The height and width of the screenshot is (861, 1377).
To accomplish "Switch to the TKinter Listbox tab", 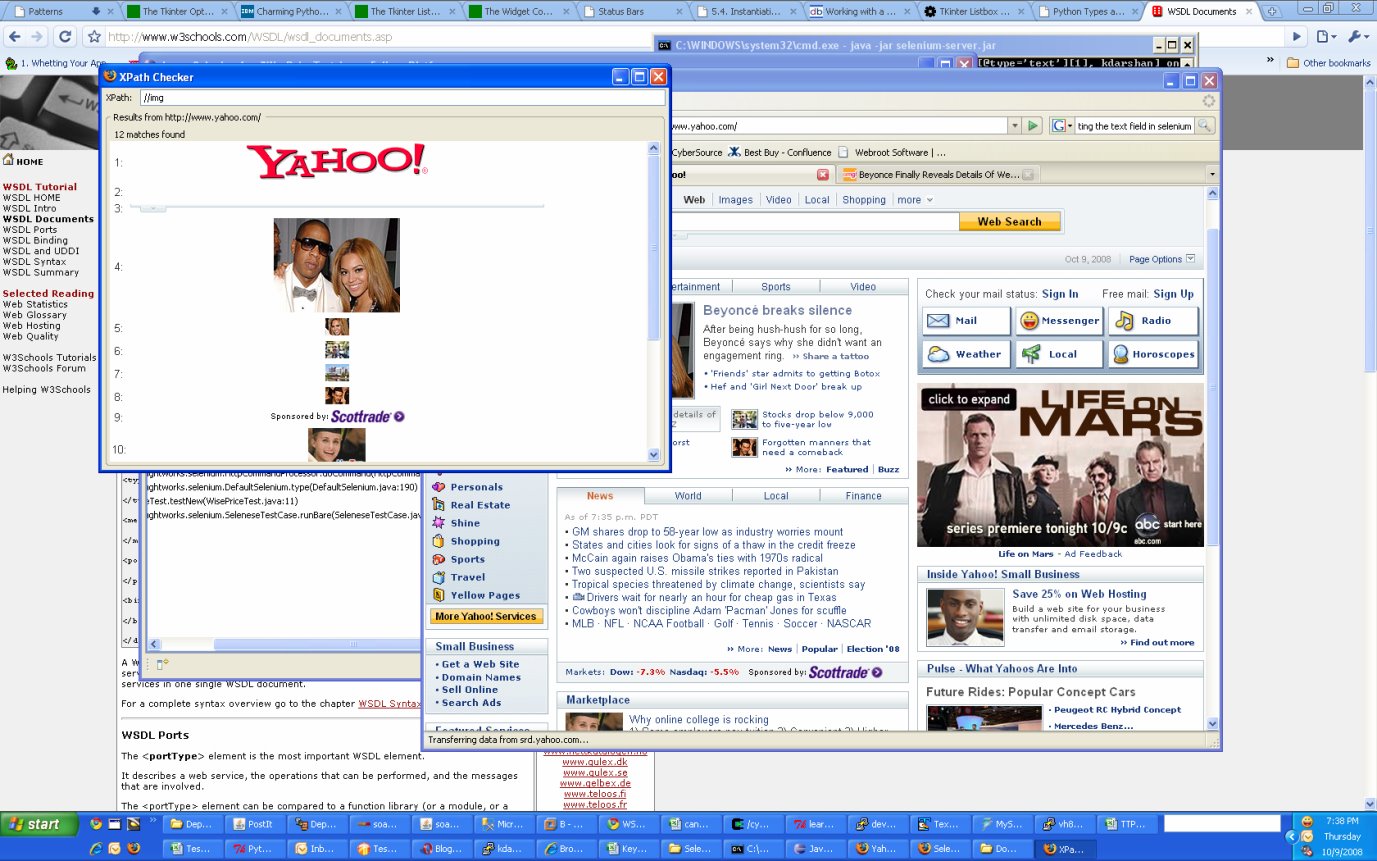I will click(x=975, y=12).
